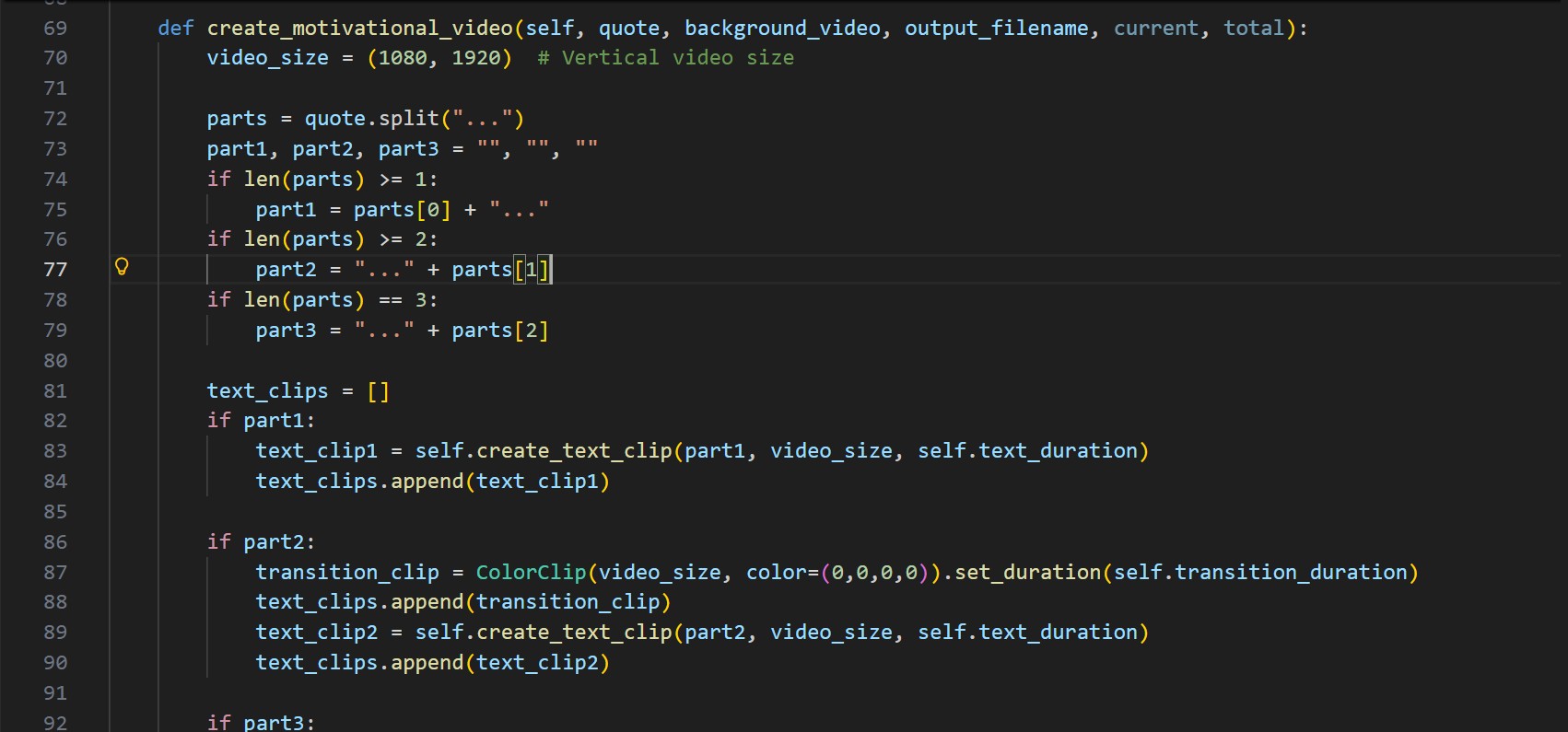Viewport: 1568px width, 732px height.
Task: Click line number 70 in gutter
Action: [x=55, y=58]
